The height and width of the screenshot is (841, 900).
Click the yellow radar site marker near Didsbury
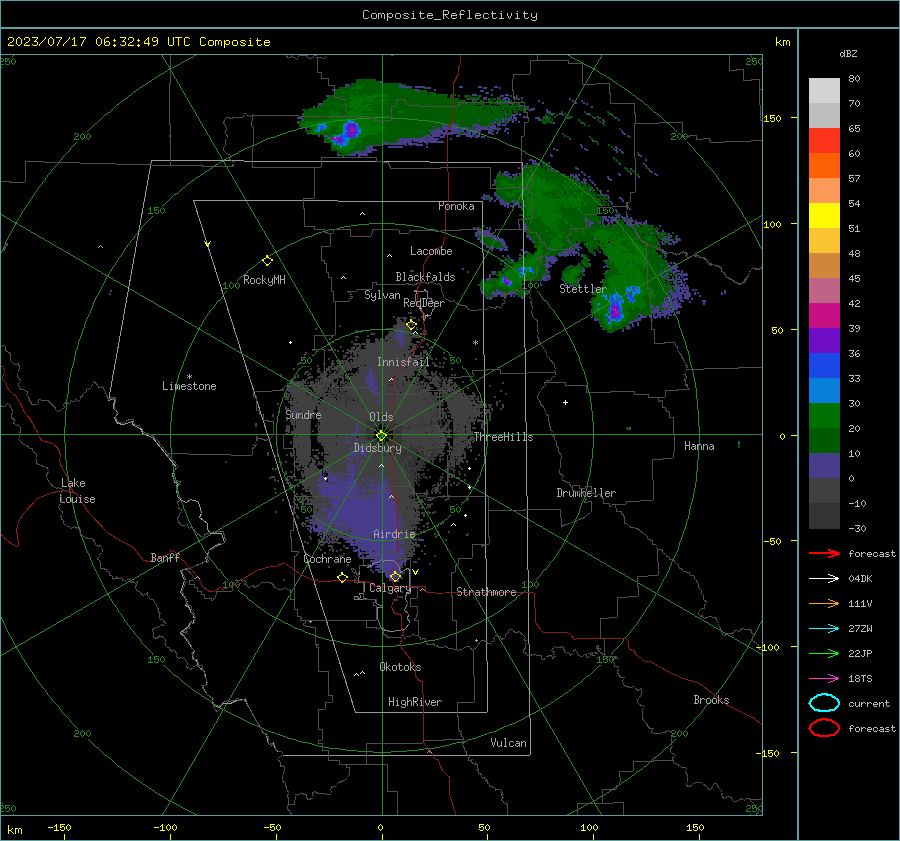coord(381,435)
